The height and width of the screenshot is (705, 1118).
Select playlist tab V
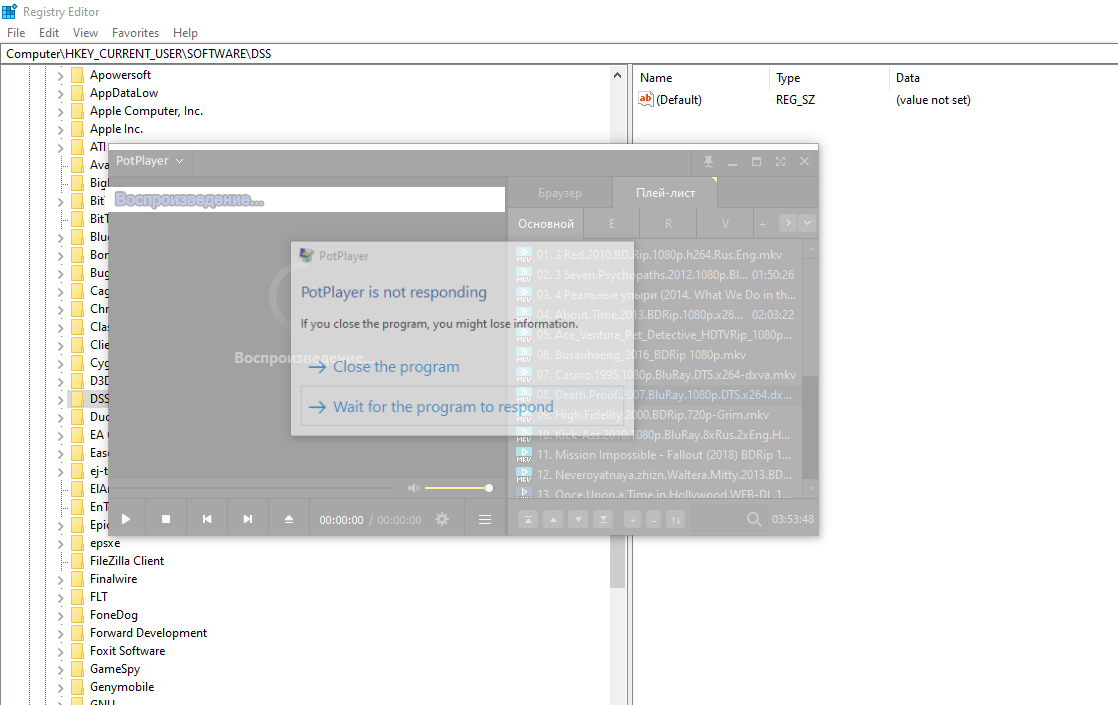725,224
